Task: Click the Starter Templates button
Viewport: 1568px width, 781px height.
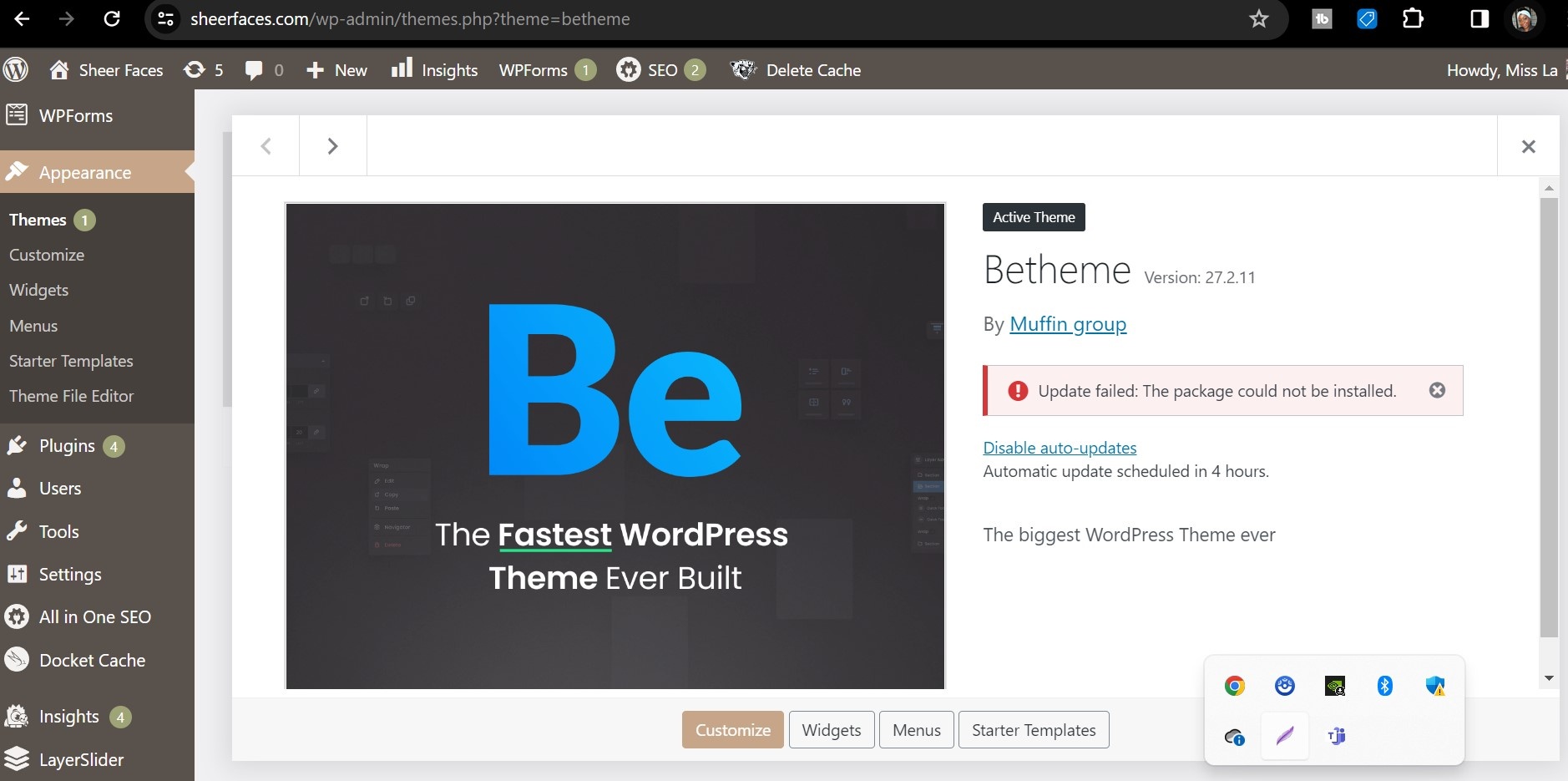Action: [1034, 730]
